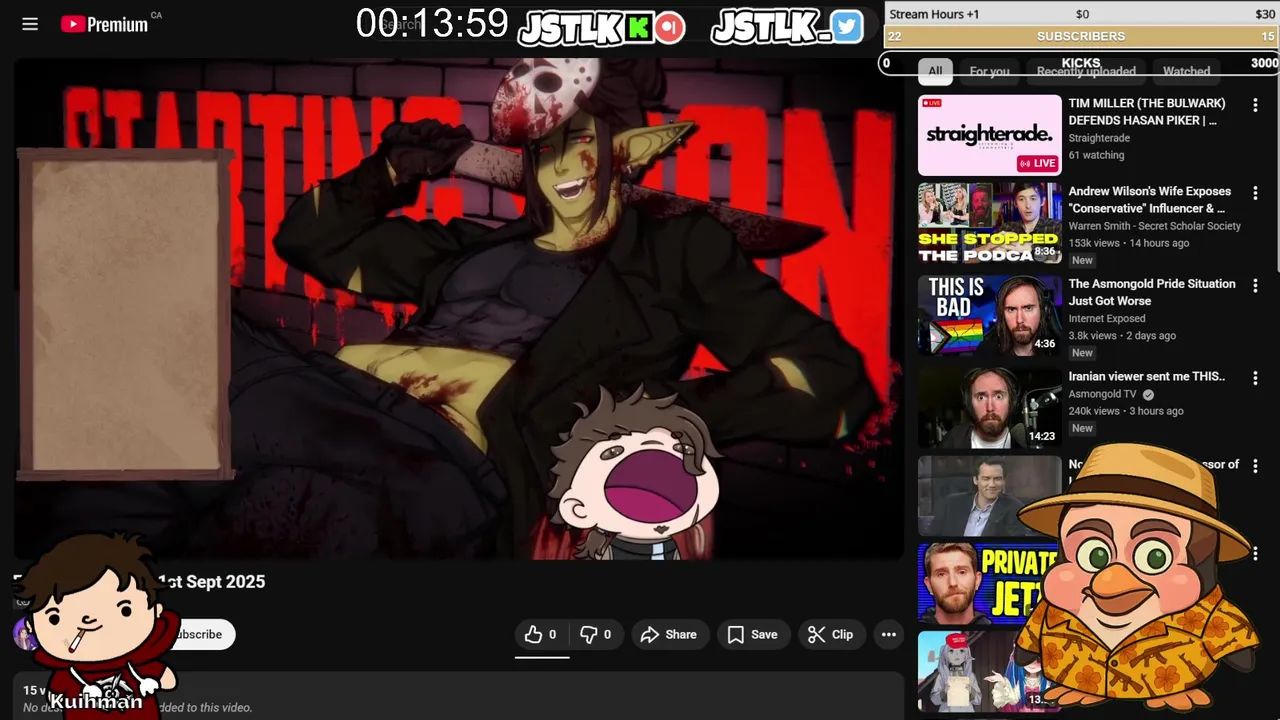Visit Internet Exposed channel name

pos(1107,318)
